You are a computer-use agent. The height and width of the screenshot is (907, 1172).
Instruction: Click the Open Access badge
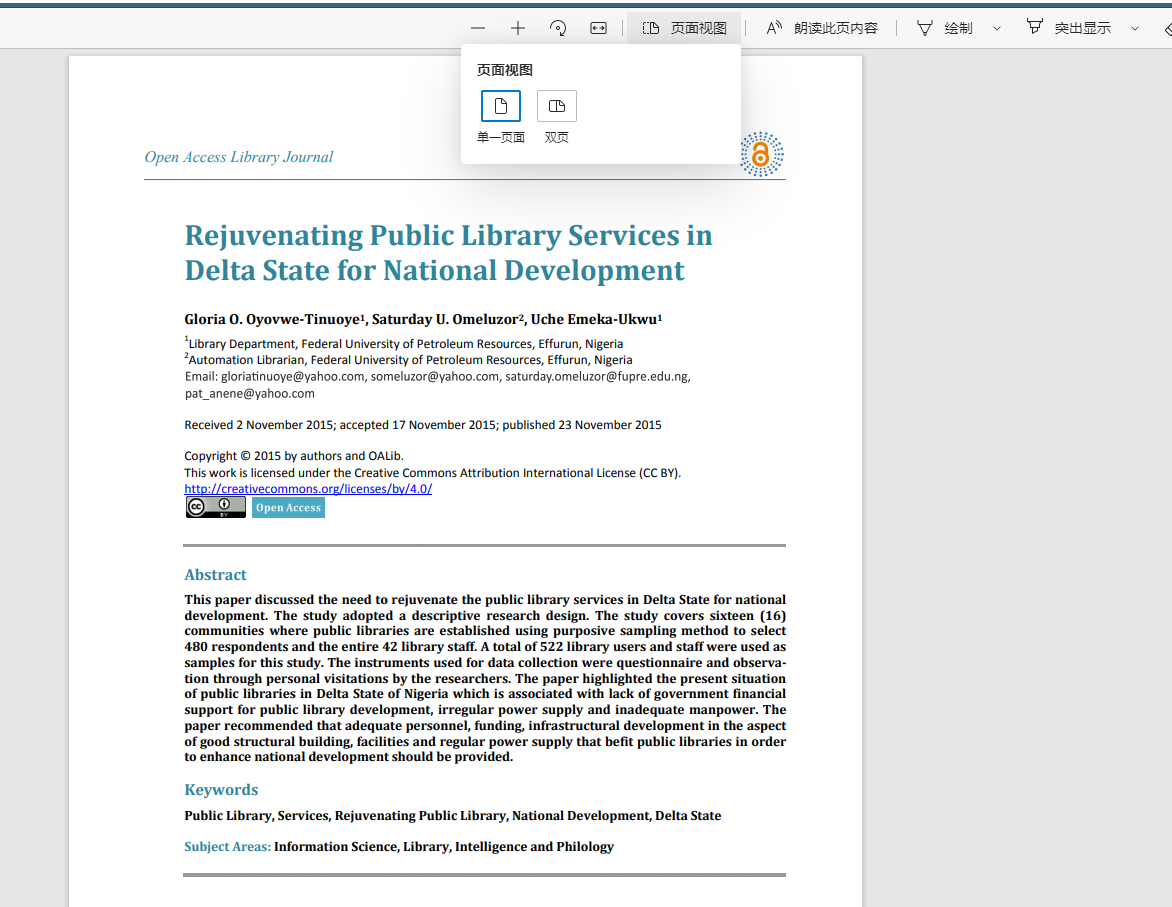pos(288,508)
